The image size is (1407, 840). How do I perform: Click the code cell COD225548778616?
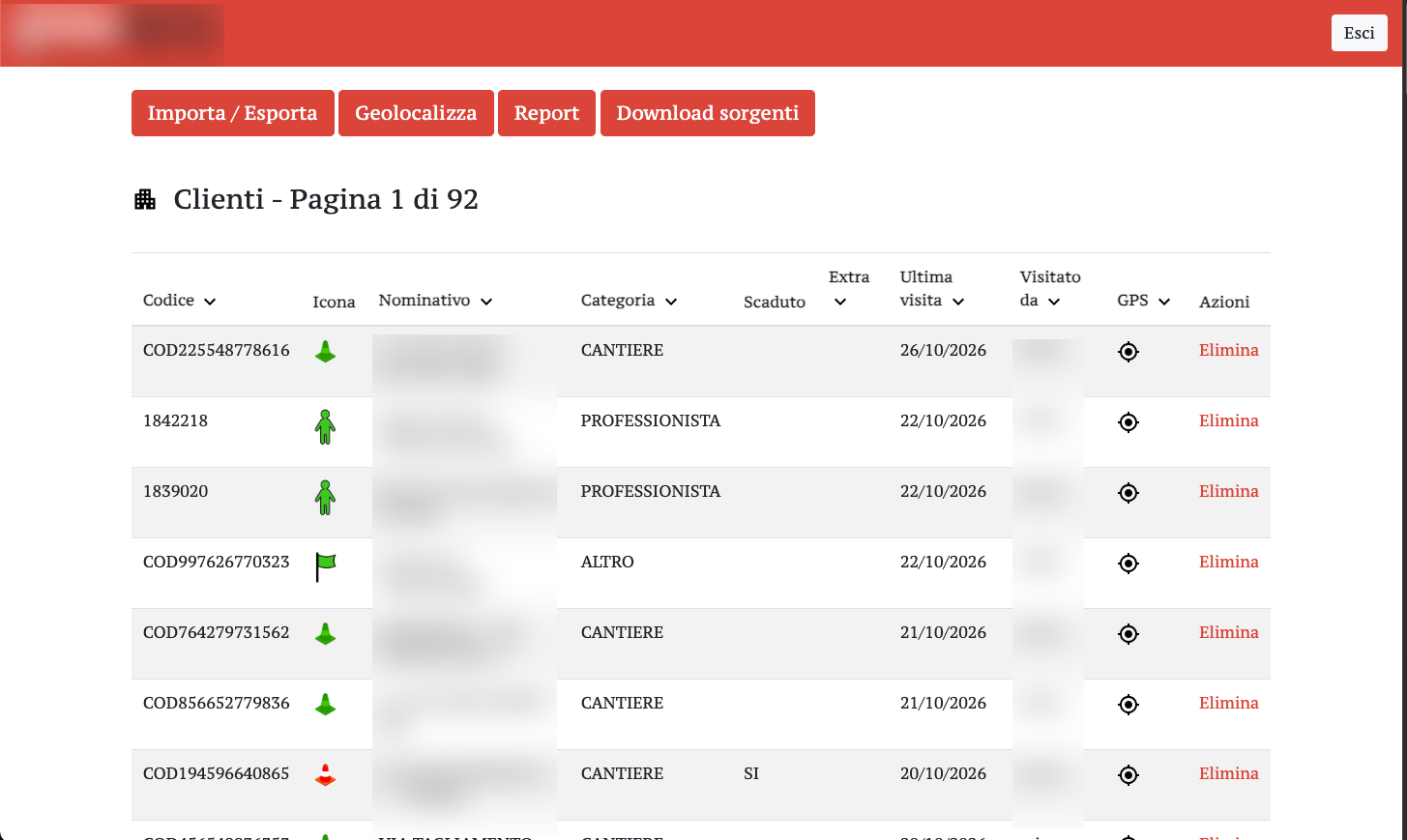[217, 350]
